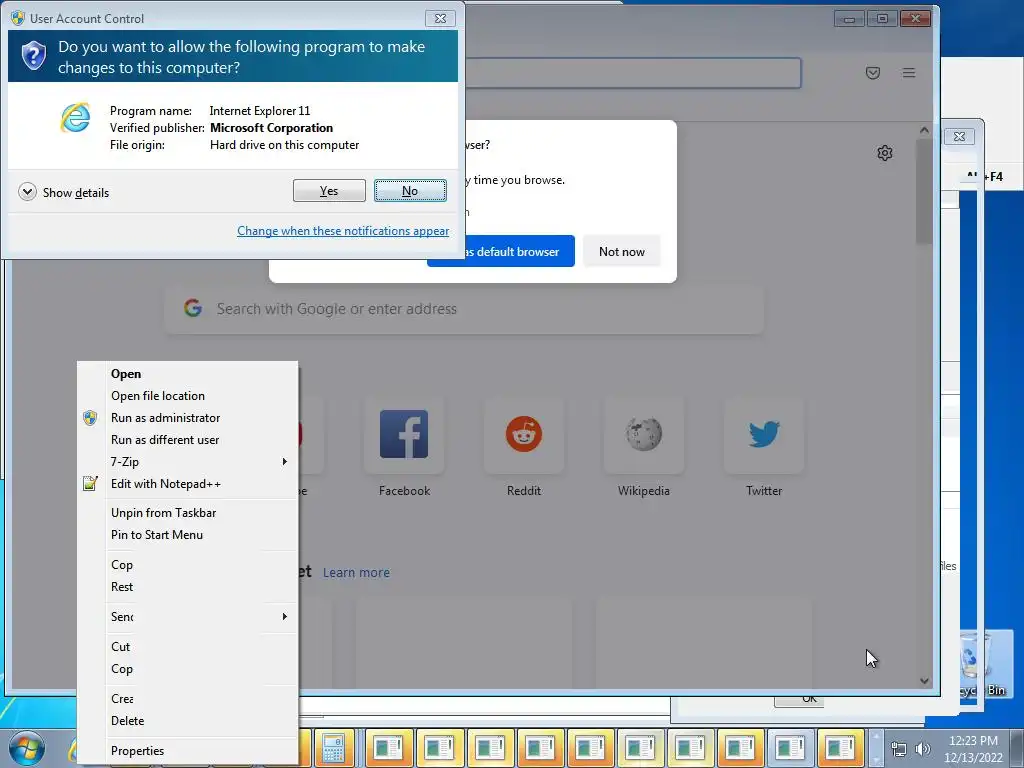The height and width of the screenshot is (768, 1024).
Task: Dismiss prompt with 'Not now' button
Action: pyautogui.click(x=622, y=251)
